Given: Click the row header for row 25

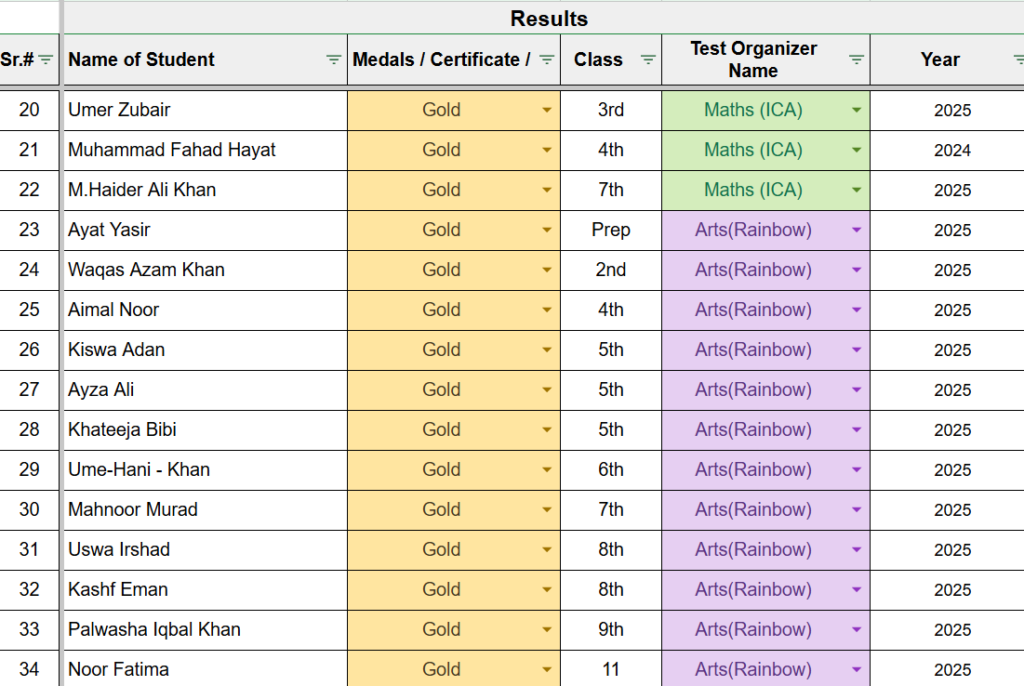Looking at the screenshot, I should [30, 310].
